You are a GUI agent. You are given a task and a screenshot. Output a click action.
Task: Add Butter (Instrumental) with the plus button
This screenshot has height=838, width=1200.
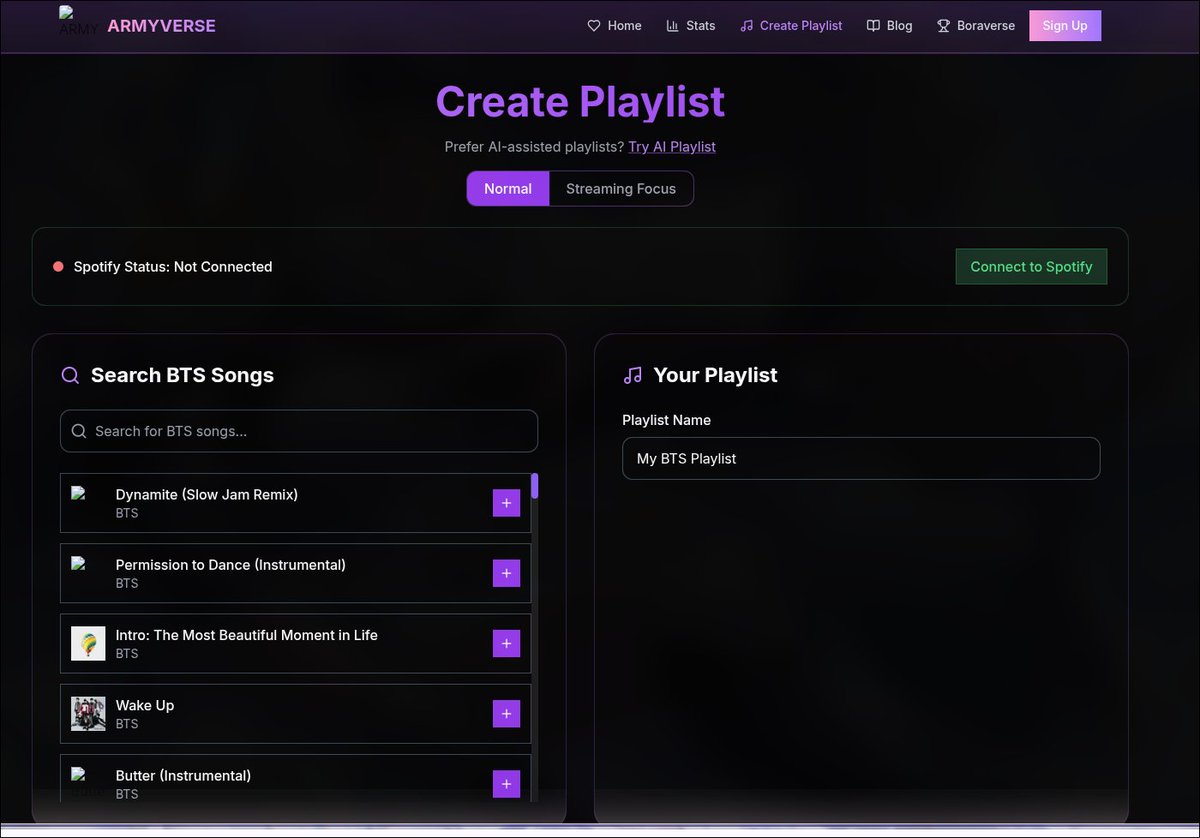coord(506,783)
